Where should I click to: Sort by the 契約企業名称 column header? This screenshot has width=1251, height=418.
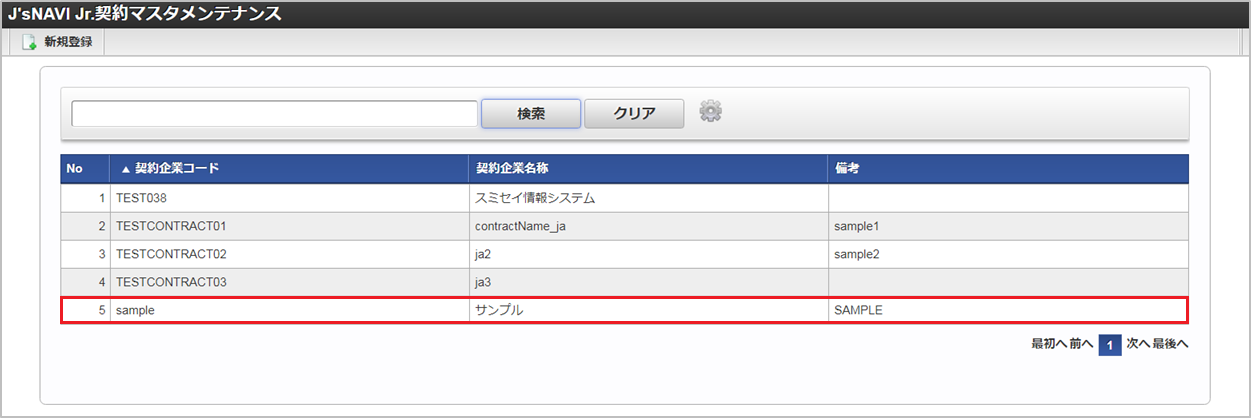pos(648,169)
